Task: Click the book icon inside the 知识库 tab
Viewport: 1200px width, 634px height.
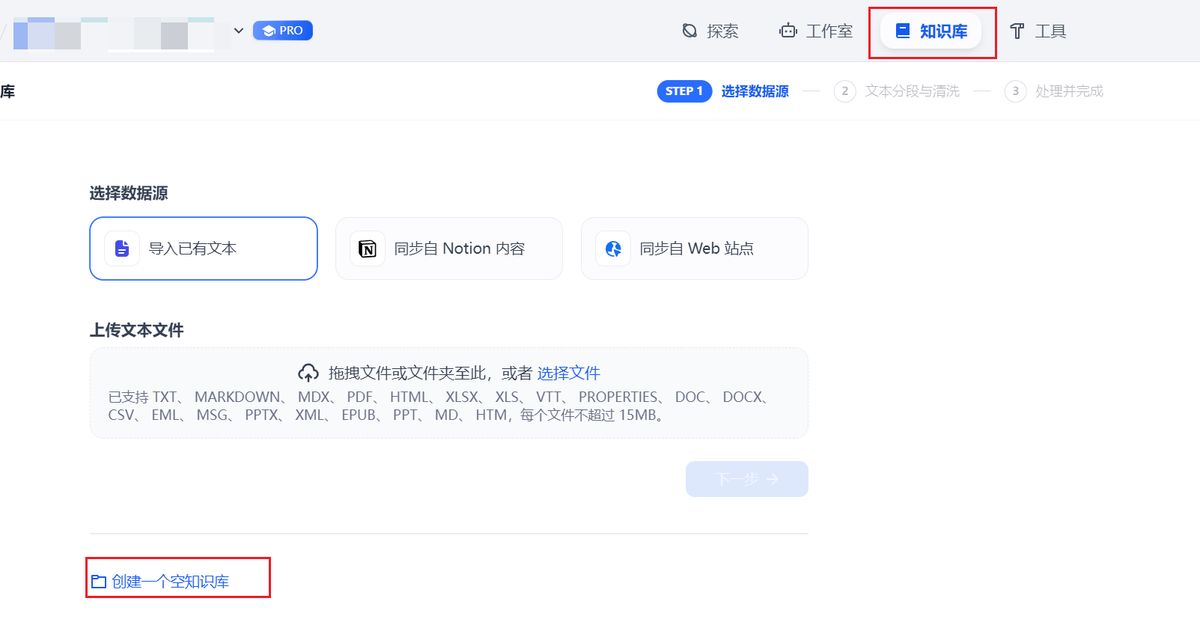Action: coord(903,30)
